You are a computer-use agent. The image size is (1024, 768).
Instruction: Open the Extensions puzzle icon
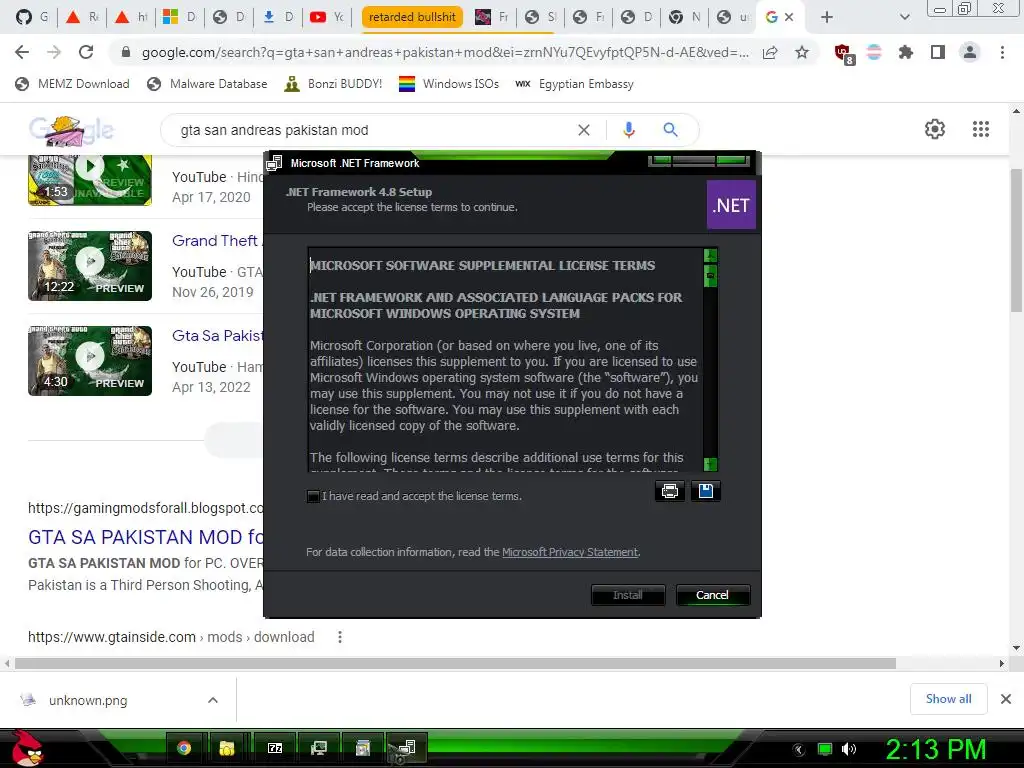905,52
